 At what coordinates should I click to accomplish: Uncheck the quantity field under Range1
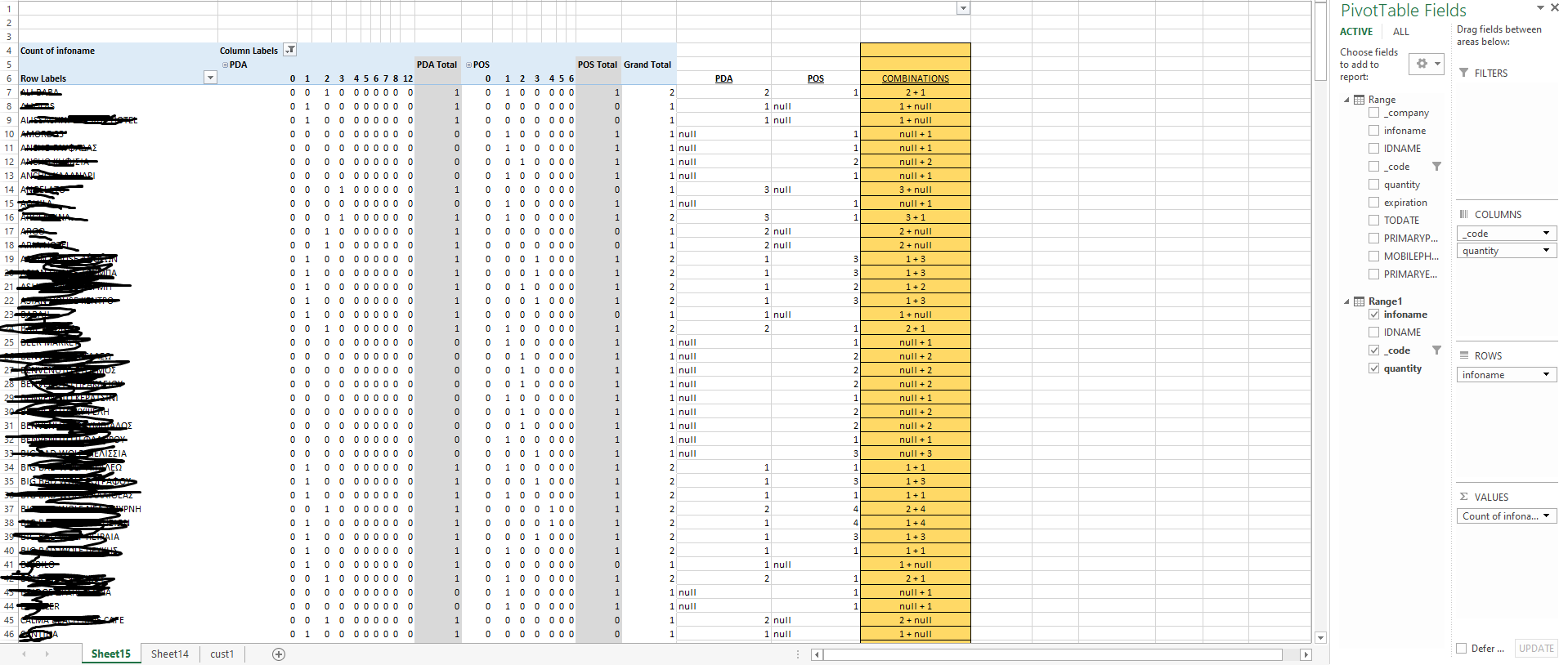(1373, 368)
